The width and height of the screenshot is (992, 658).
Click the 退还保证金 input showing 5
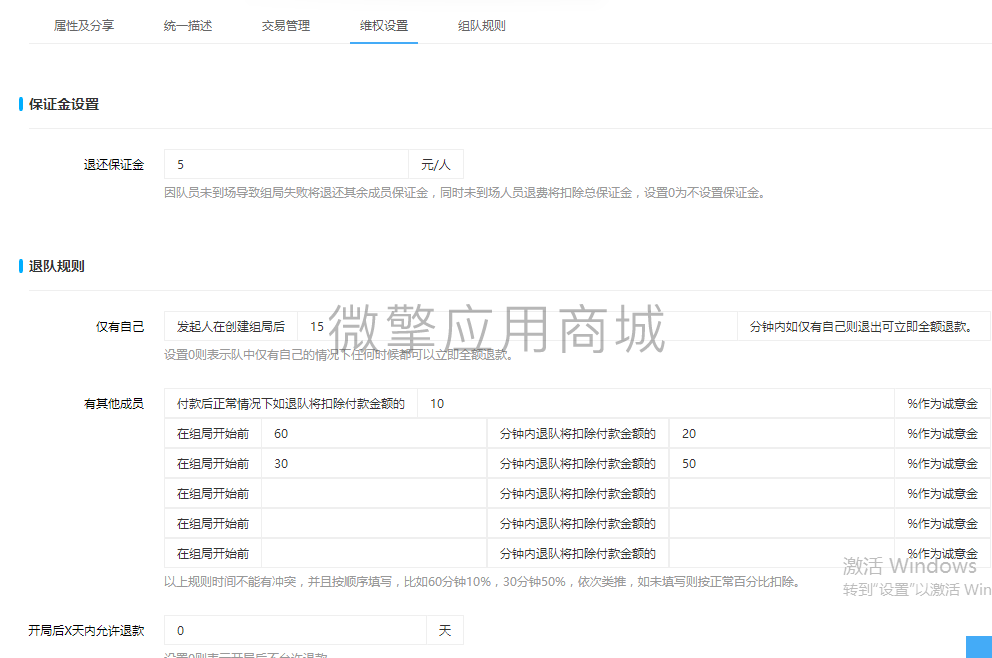(285, 163)
